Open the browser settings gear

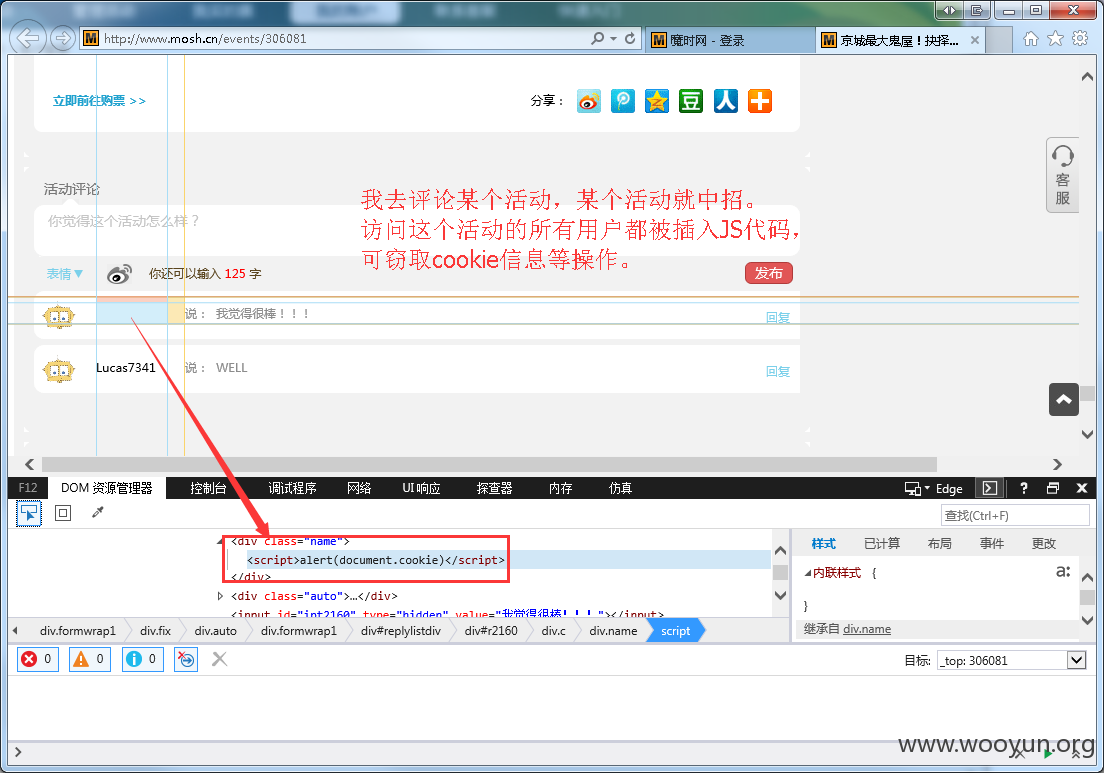(x=1080, y=39)
